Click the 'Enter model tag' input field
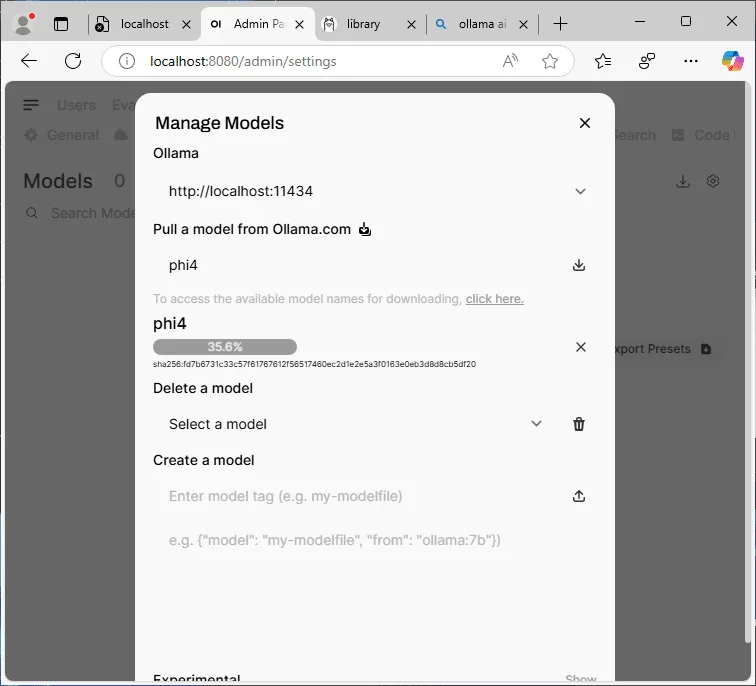 coord(359,496)
